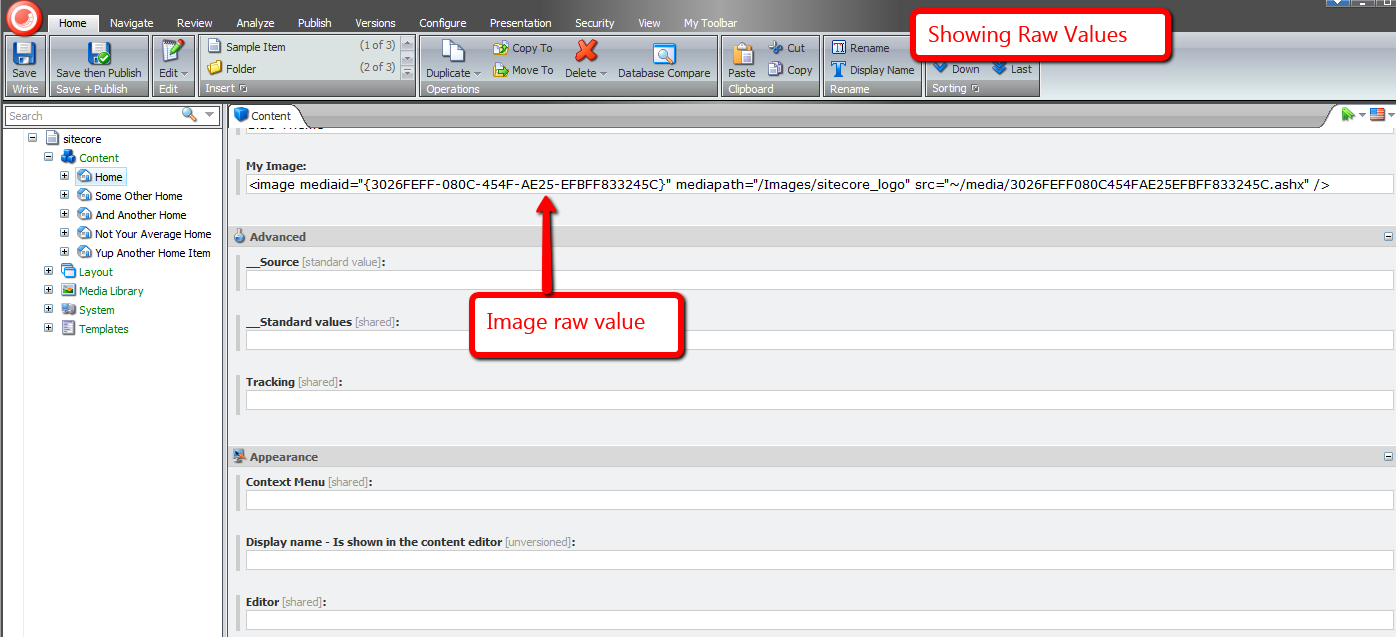Collapse the Content tree node
The height and width of the screenshot is (637, 1396).
click(49, 157)
